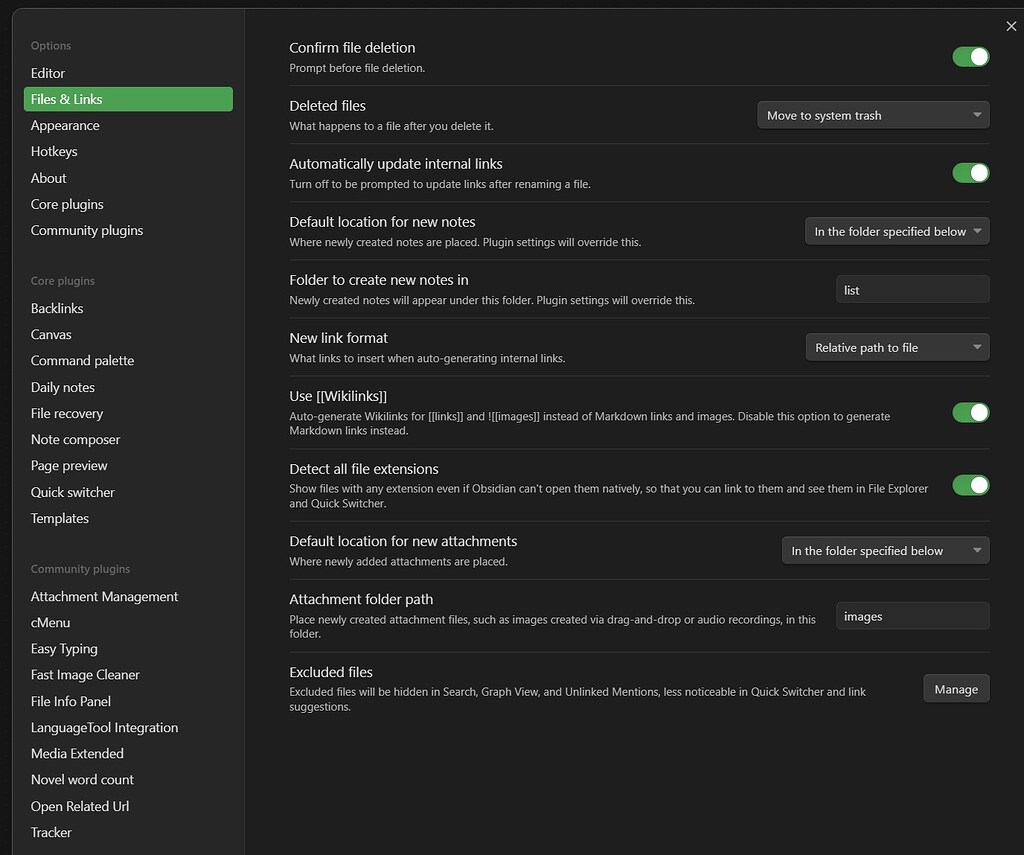Open Daily notes plugin settings
This screenshot has height=855, width=1024.
(62, 387)
